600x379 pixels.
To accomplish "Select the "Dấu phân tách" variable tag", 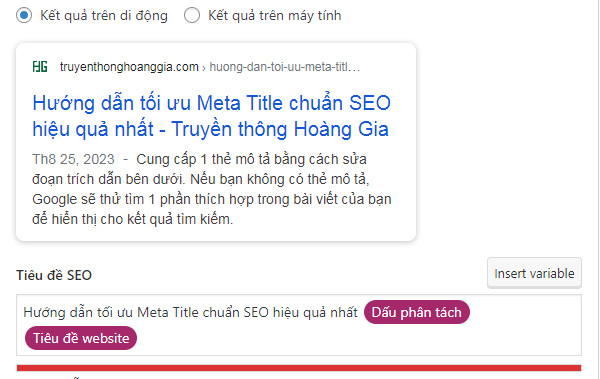I will point(416,312).
